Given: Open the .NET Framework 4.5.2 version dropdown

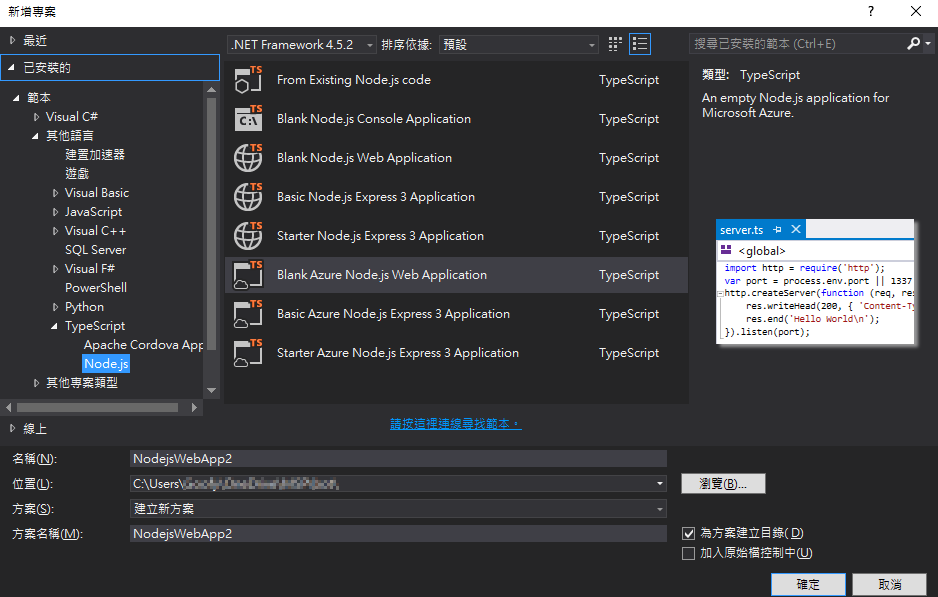Looking at the screenshot, I should [x=302, y=45].
